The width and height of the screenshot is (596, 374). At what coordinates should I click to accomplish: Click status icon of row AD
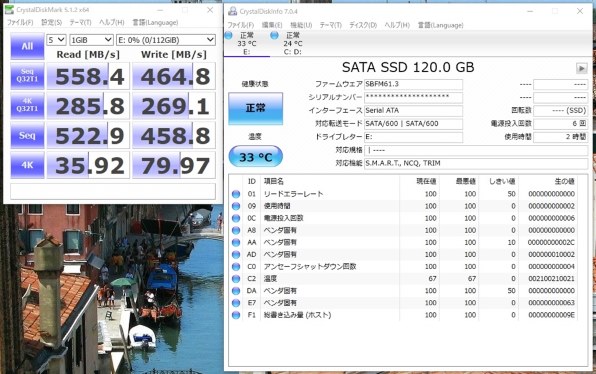[x=236, y=254]
